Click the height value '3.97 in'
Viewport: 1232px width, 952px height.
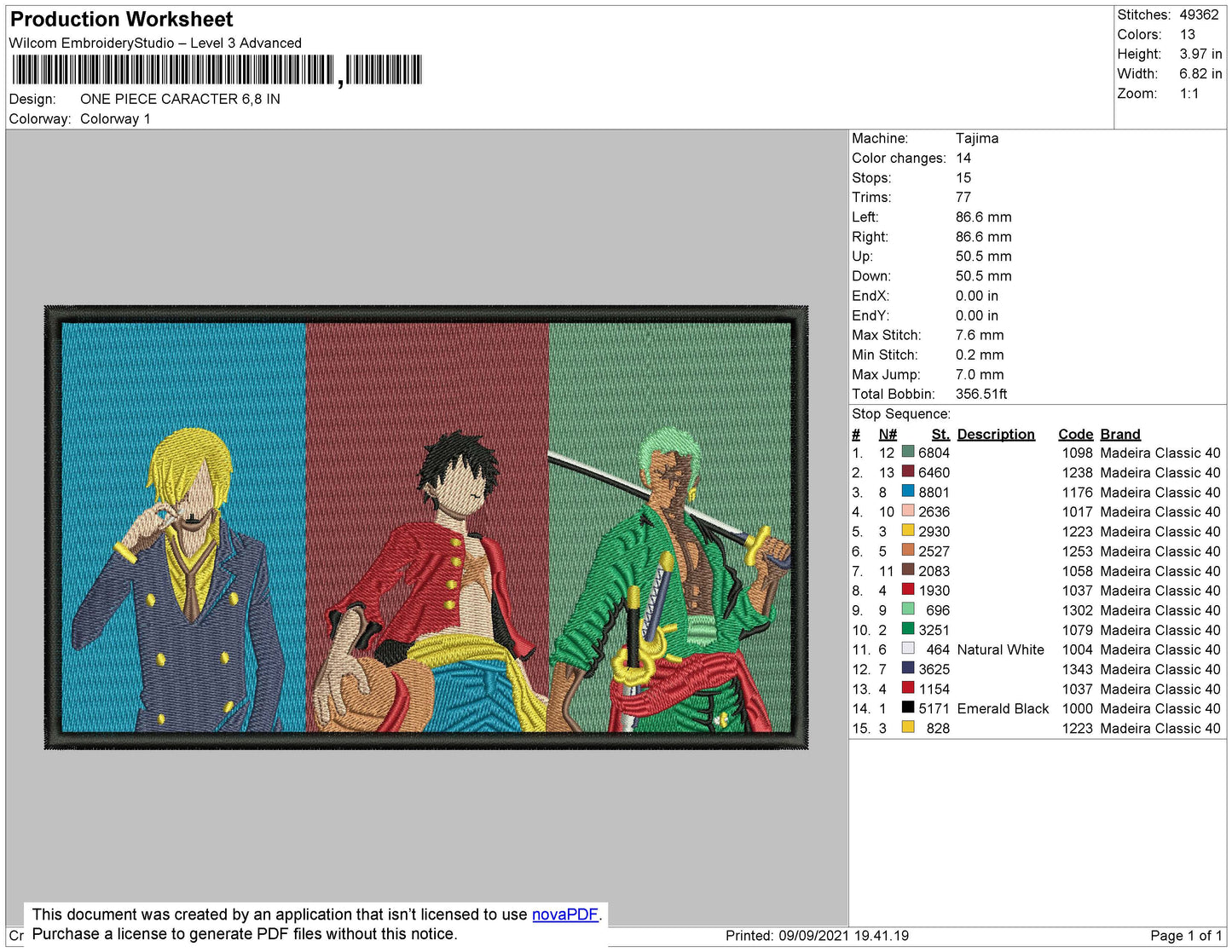pyautogui.click(x=1200, y=54)
